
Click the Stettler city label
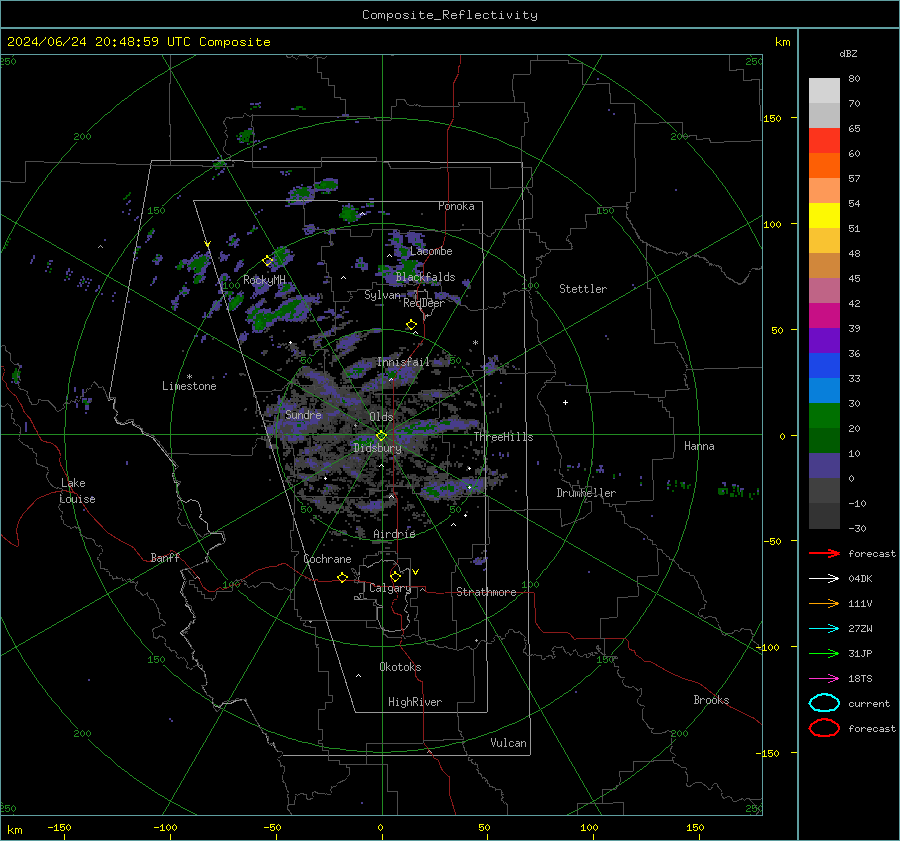point(583,289)
